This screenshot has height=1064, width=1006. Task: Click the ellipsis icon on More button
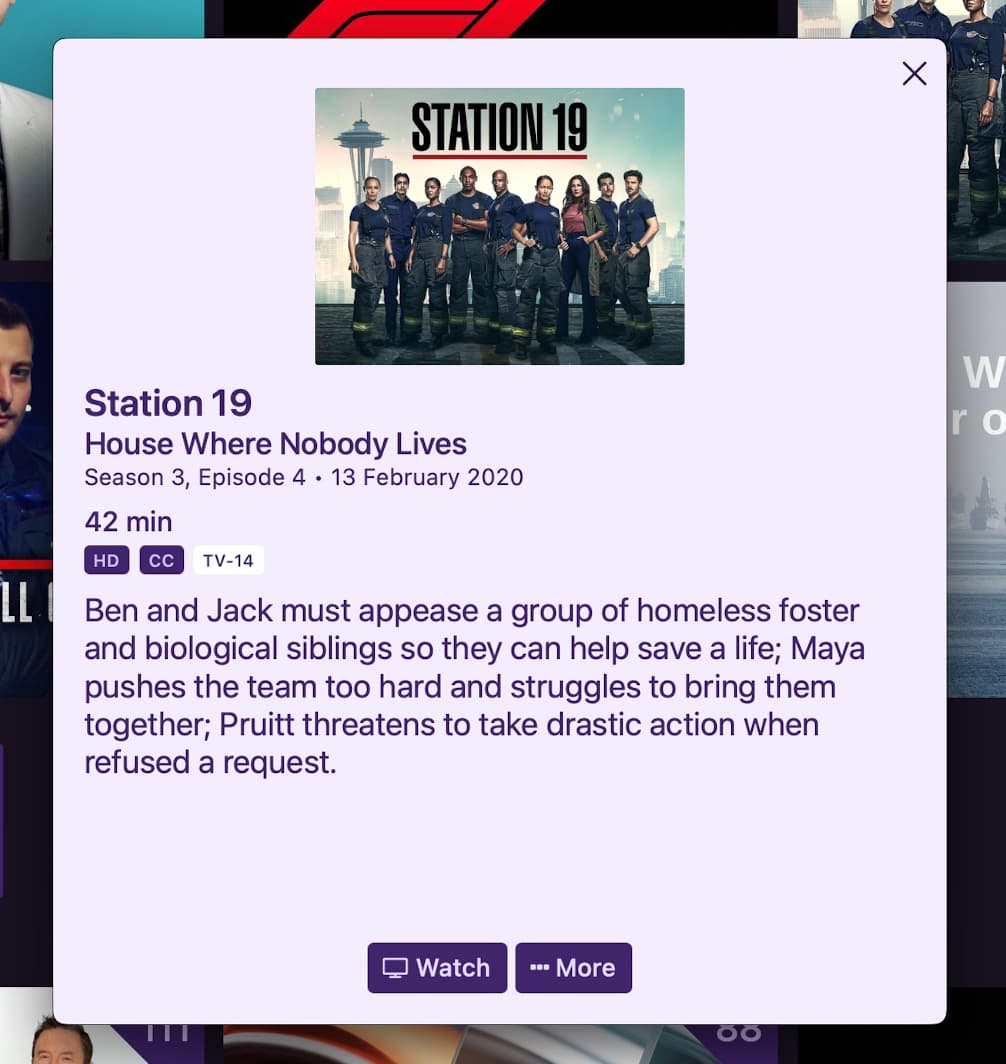(539, 968)
